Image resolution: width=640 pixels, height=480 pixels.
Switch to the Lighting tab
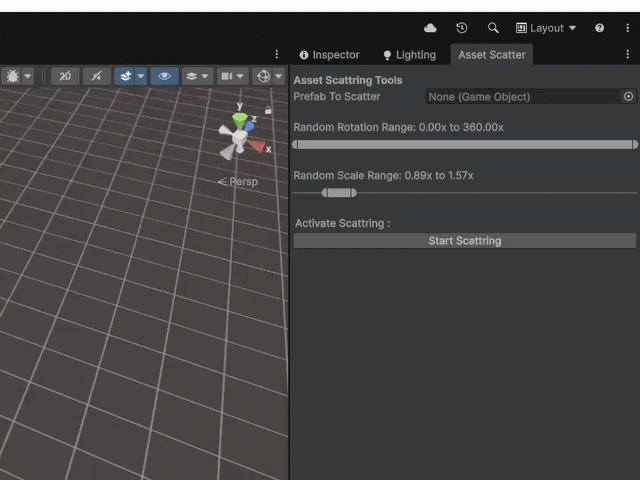tap(410, 55)
